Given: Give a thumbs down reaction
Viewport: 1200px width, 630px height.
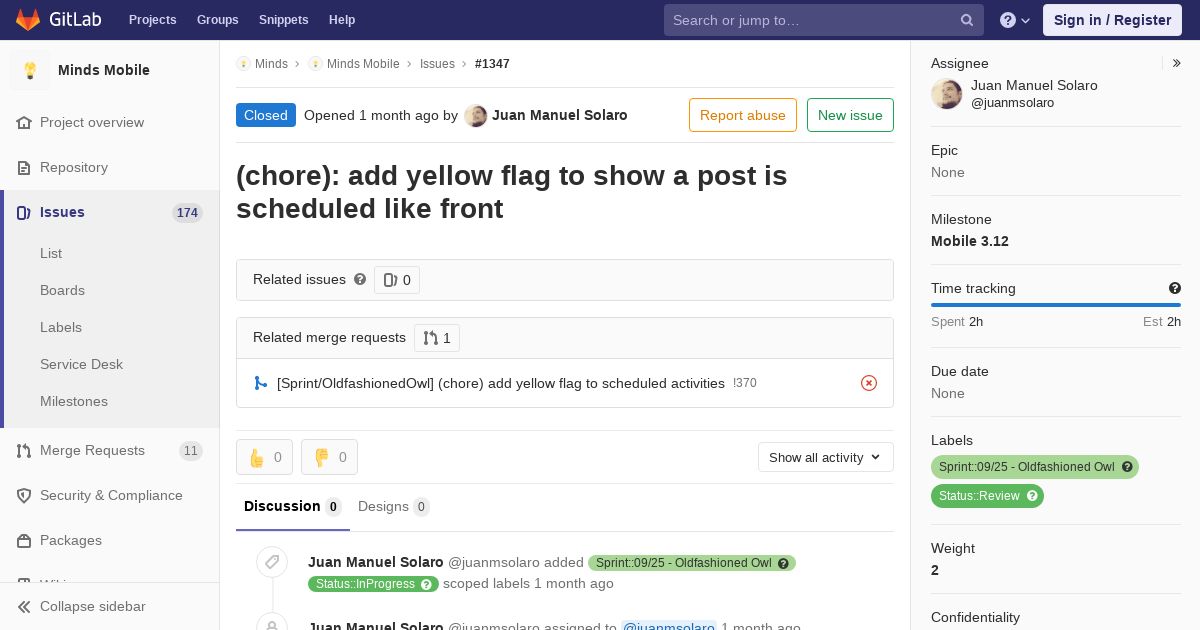Looking at the screenshot, I should 329,457.
